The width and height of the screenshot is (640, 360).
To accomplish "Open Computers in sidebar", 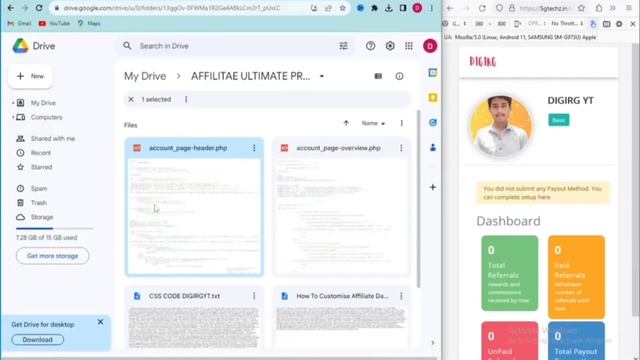I will tap(47, 117).
